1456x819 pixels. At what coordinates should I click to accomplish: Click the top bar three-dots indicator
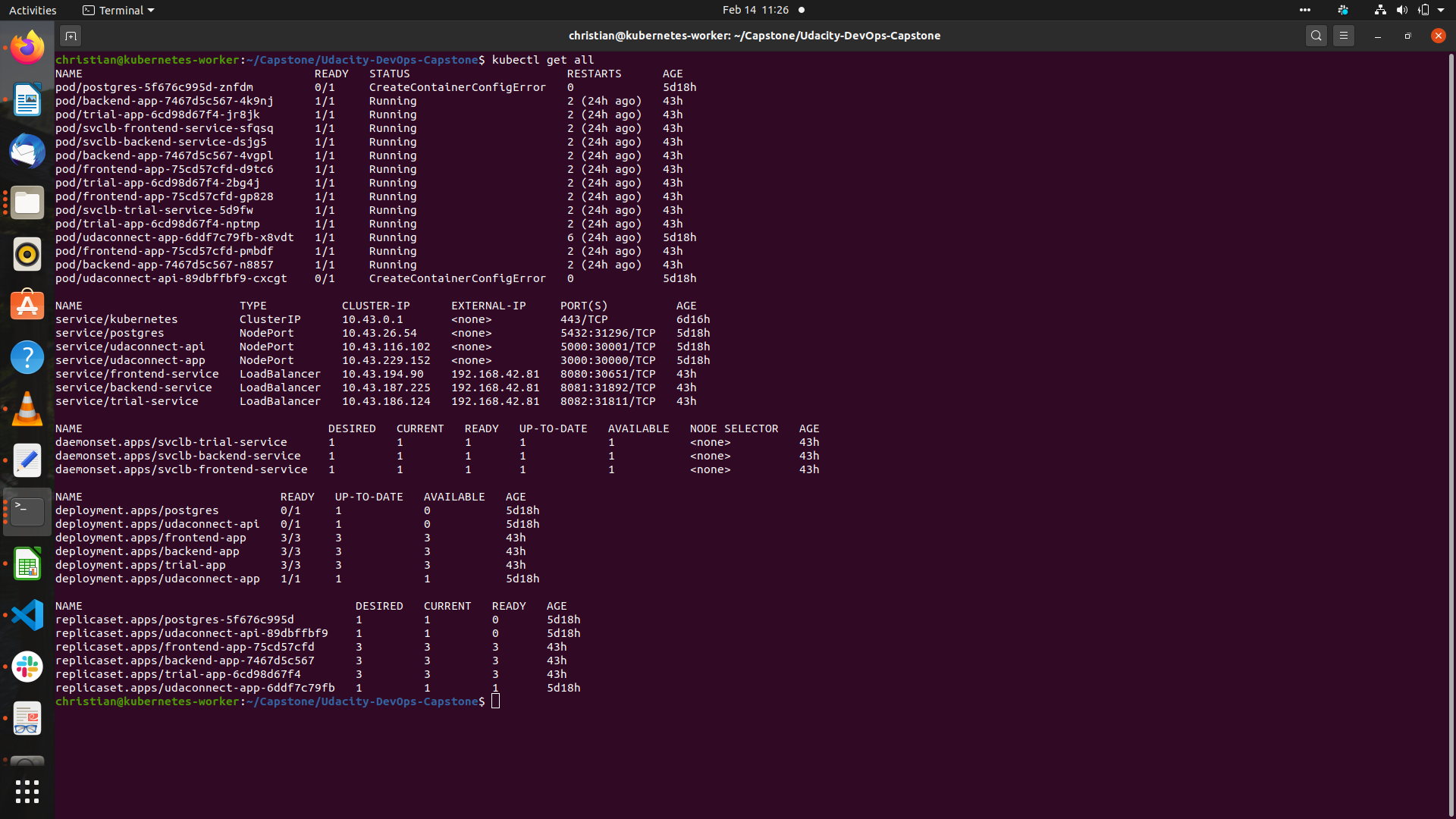pyautogui.click(x=1304, y=10)
